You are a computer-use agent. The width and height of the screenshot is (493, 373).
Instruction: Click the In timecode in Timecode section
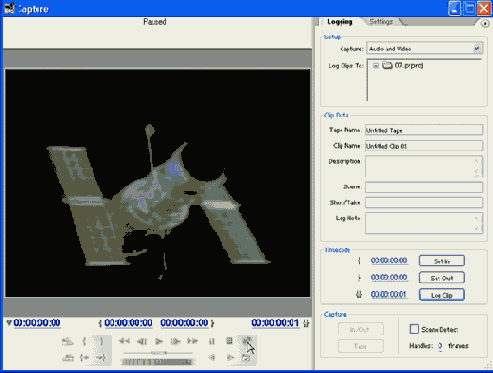389,261
